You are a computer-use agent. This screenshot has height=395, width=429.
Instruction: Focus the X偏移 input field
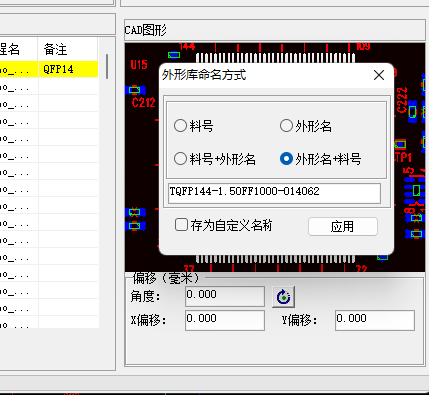click(225, 320)
